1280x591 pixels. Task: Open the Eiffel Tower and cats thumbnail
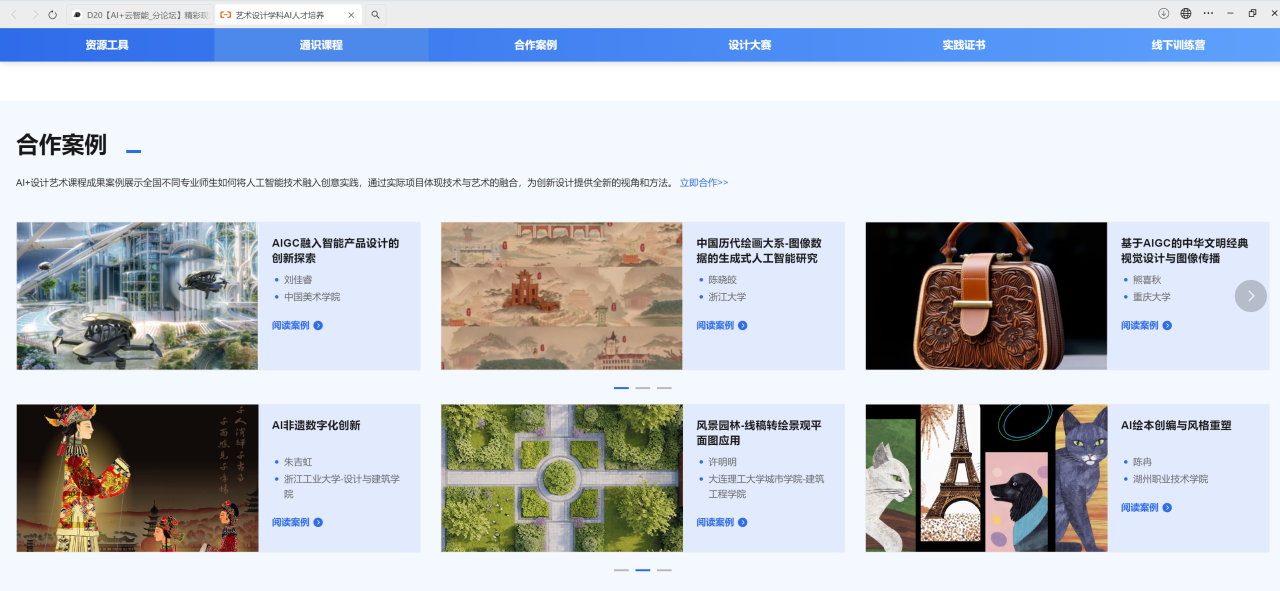[986, 478]
